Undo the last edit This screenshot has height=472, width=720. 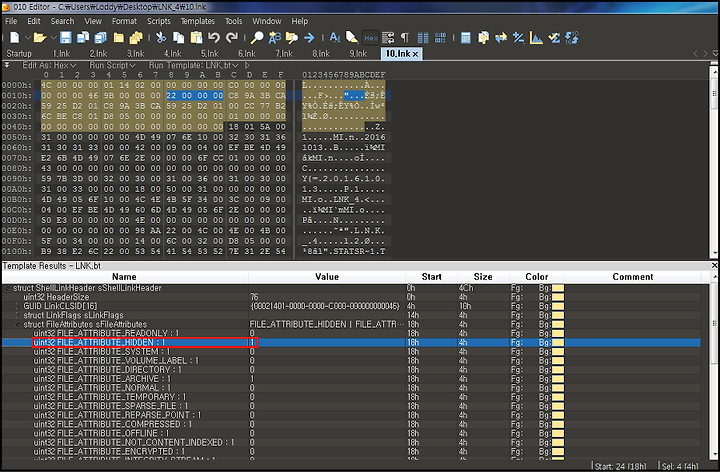214,38
